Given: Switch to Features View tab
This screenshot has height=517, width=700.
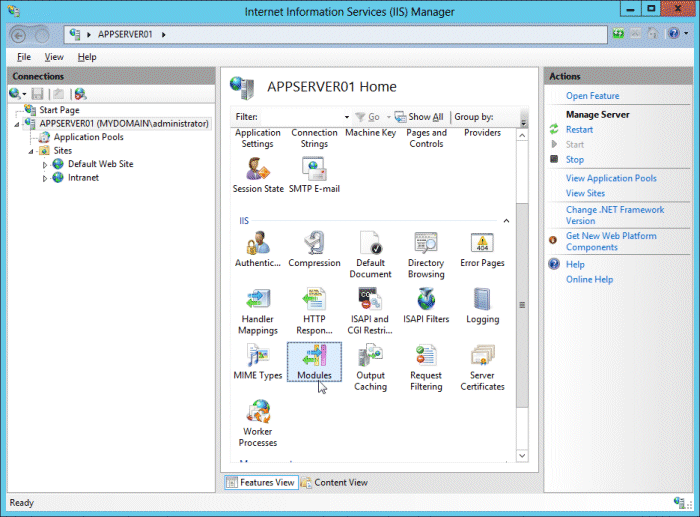Looking at the screenshot, I should pyautogui.click(x=262, y=482).
